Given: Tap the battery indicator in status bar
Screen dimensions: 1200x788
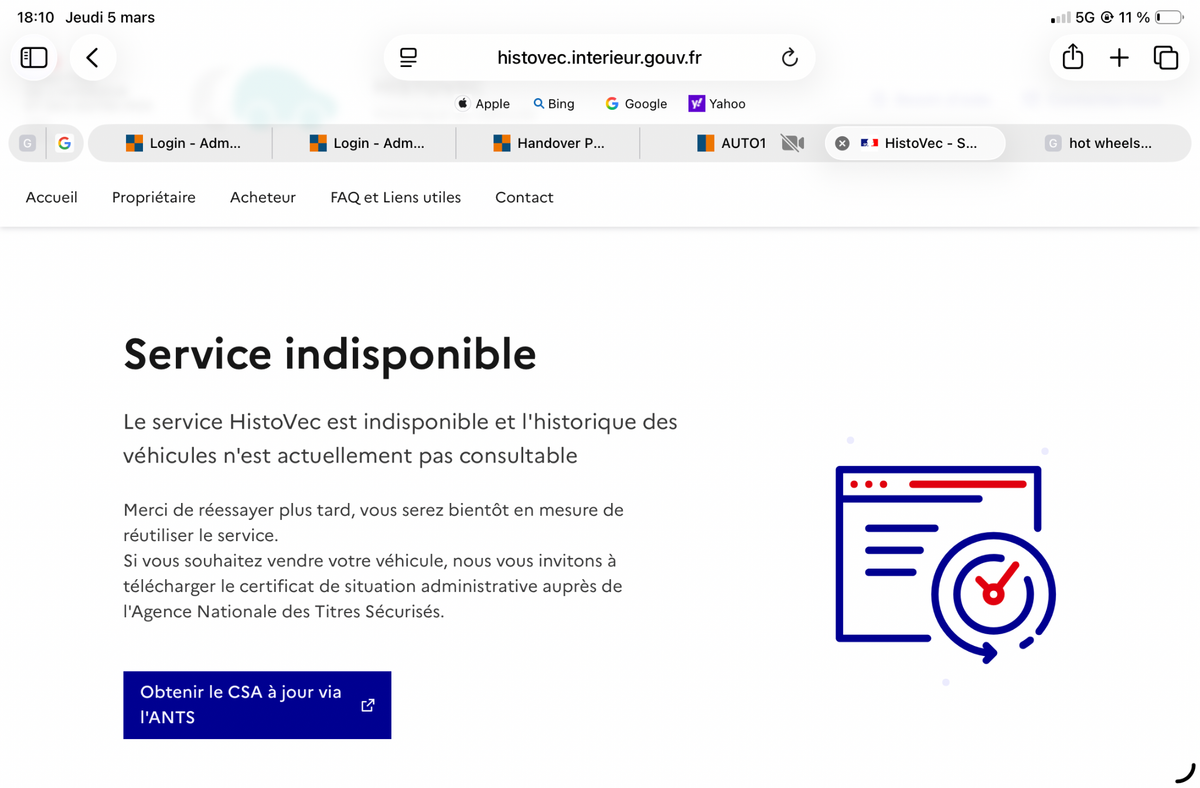Looking at the screenshot, I should coord(1170,17).
